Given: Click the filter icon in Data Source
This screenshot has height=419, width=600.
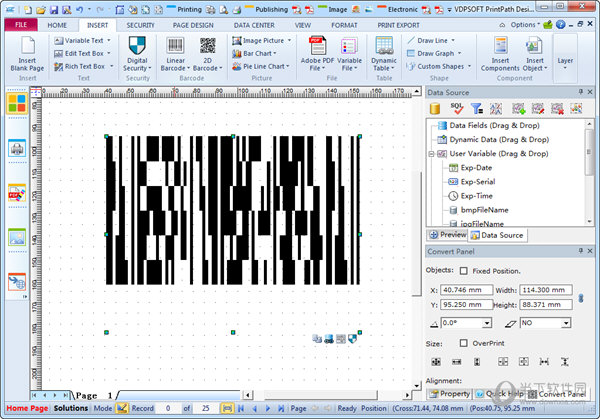Looking at the screenshot, I should (x=476, y=109).
